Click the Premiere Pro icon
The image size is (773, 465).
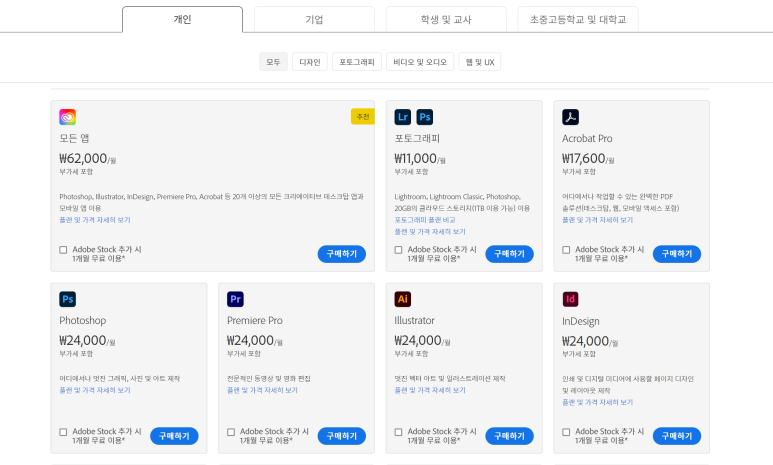pos(235,299)
